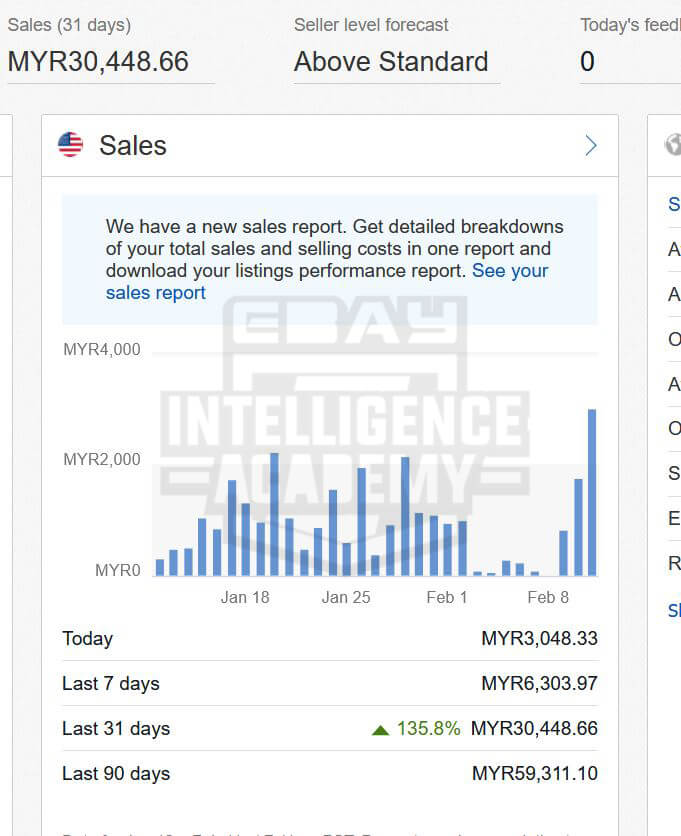
Task: Click the US flag icon beside Sales
Action: point(71,145)
